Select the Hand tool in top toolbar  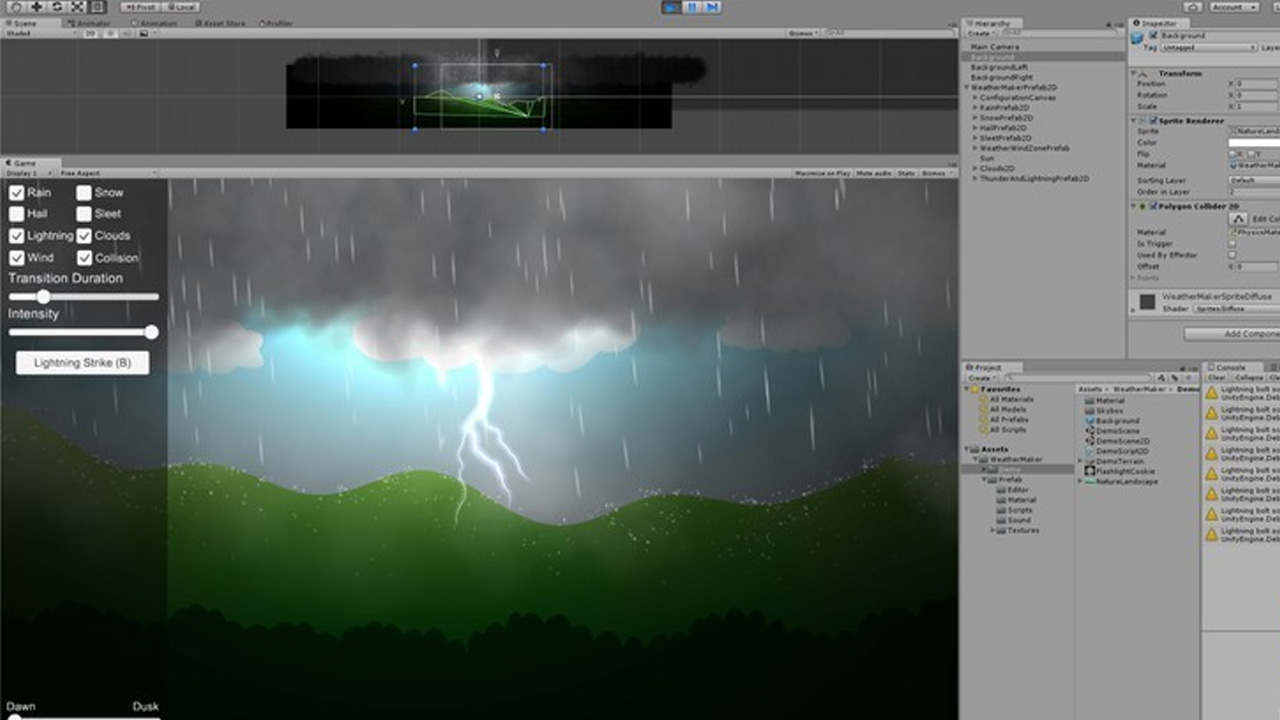coord(15,7)
